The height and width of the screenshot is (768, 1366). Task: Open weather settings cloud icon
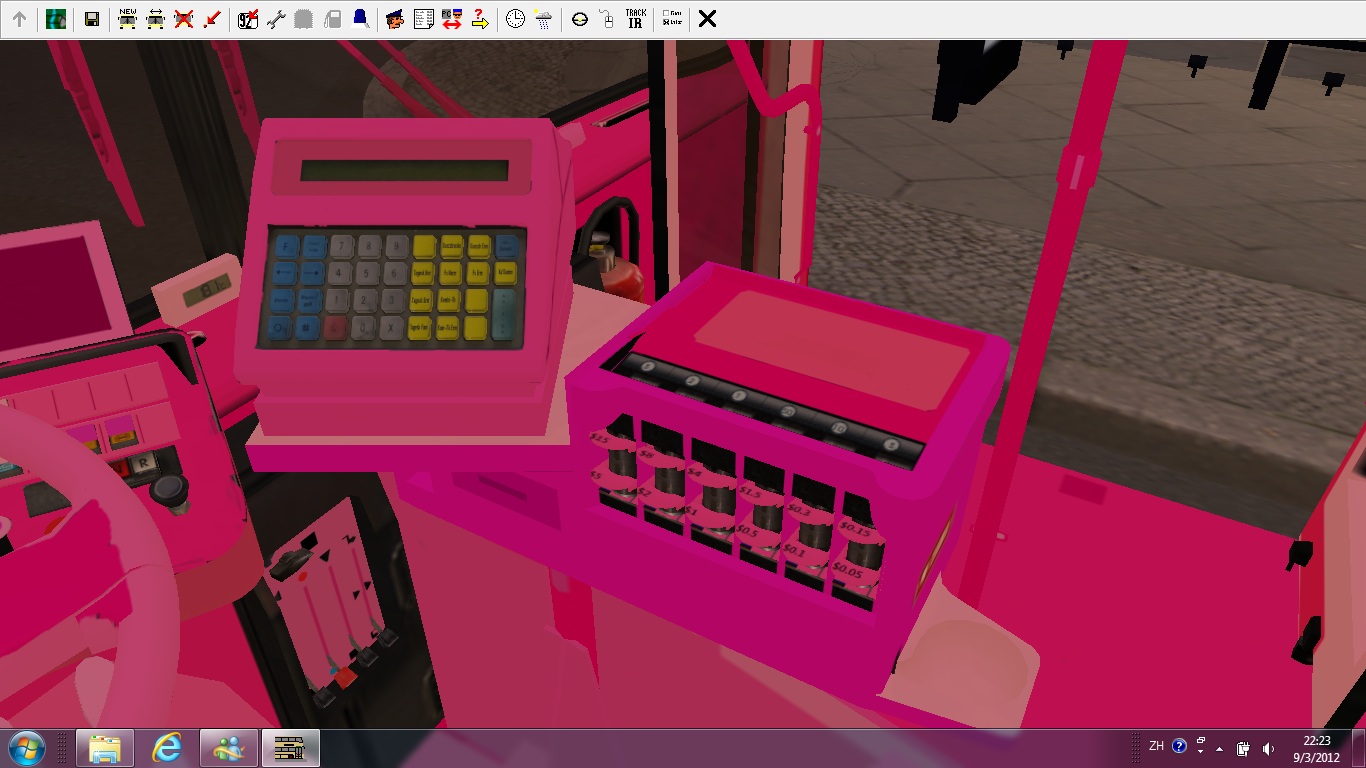pyautogui.click(x=543, y=19)
